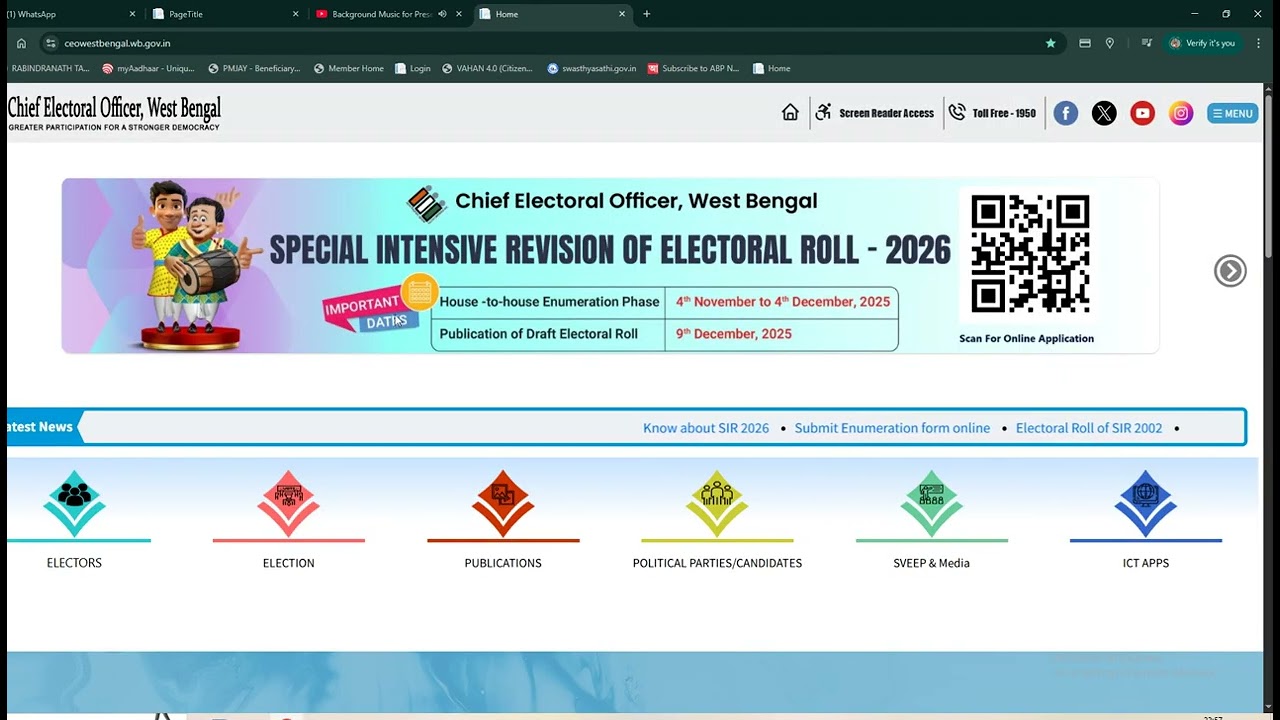Click the PUBLICATIONS diamond icon
Screen dimensions: 1280x720
tap(503, 502)
